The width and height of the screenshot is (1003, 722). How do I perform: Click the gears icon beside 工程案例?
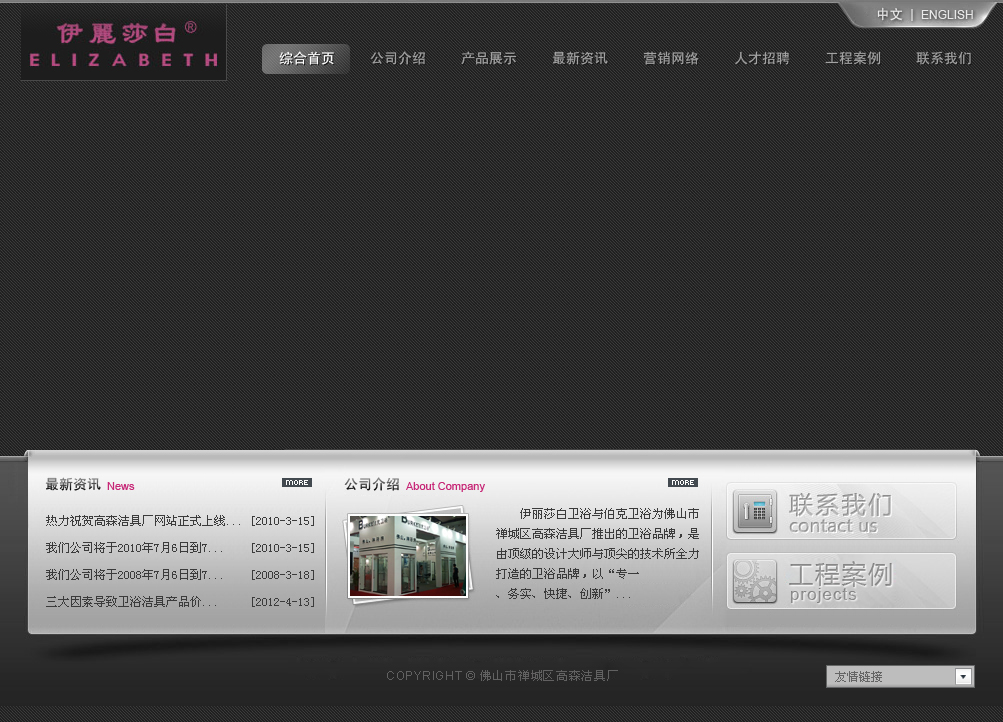pos(755,582)
